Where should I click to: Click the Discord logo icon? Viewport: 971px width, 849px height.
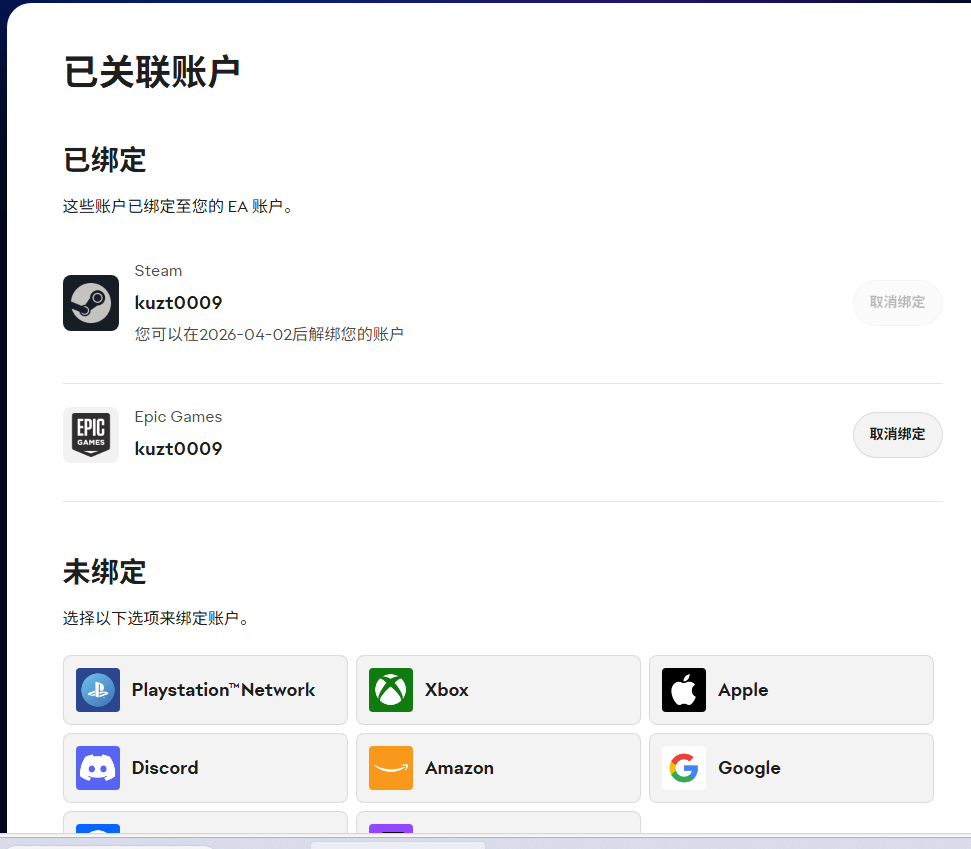(98, 768)
